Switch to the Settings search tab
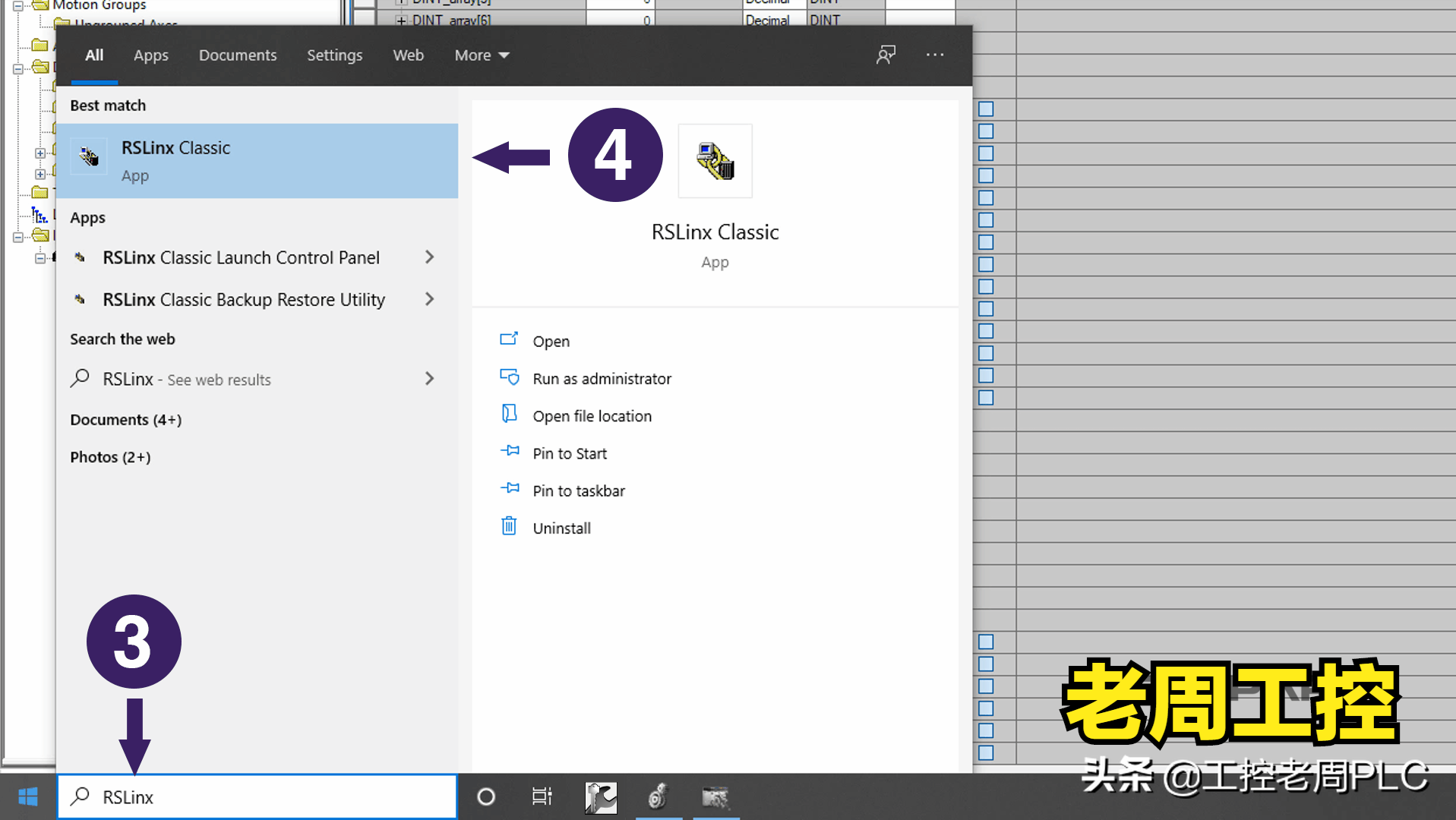Image resolution: width=1456 pixels, height=820 pixels. tap(334, 55)
